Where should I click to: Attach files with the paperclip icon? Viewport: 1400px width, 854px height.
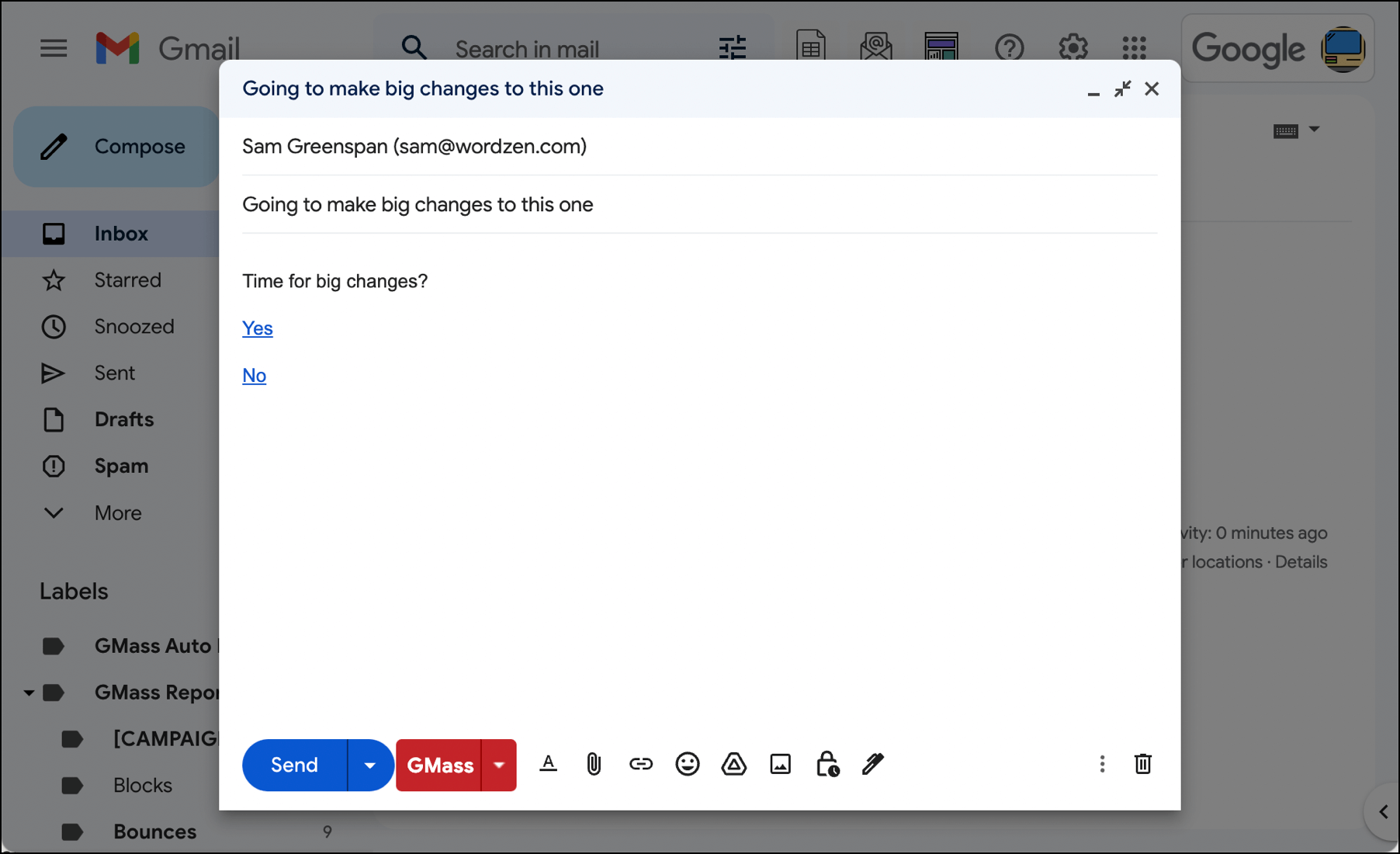tap(594, 764)
